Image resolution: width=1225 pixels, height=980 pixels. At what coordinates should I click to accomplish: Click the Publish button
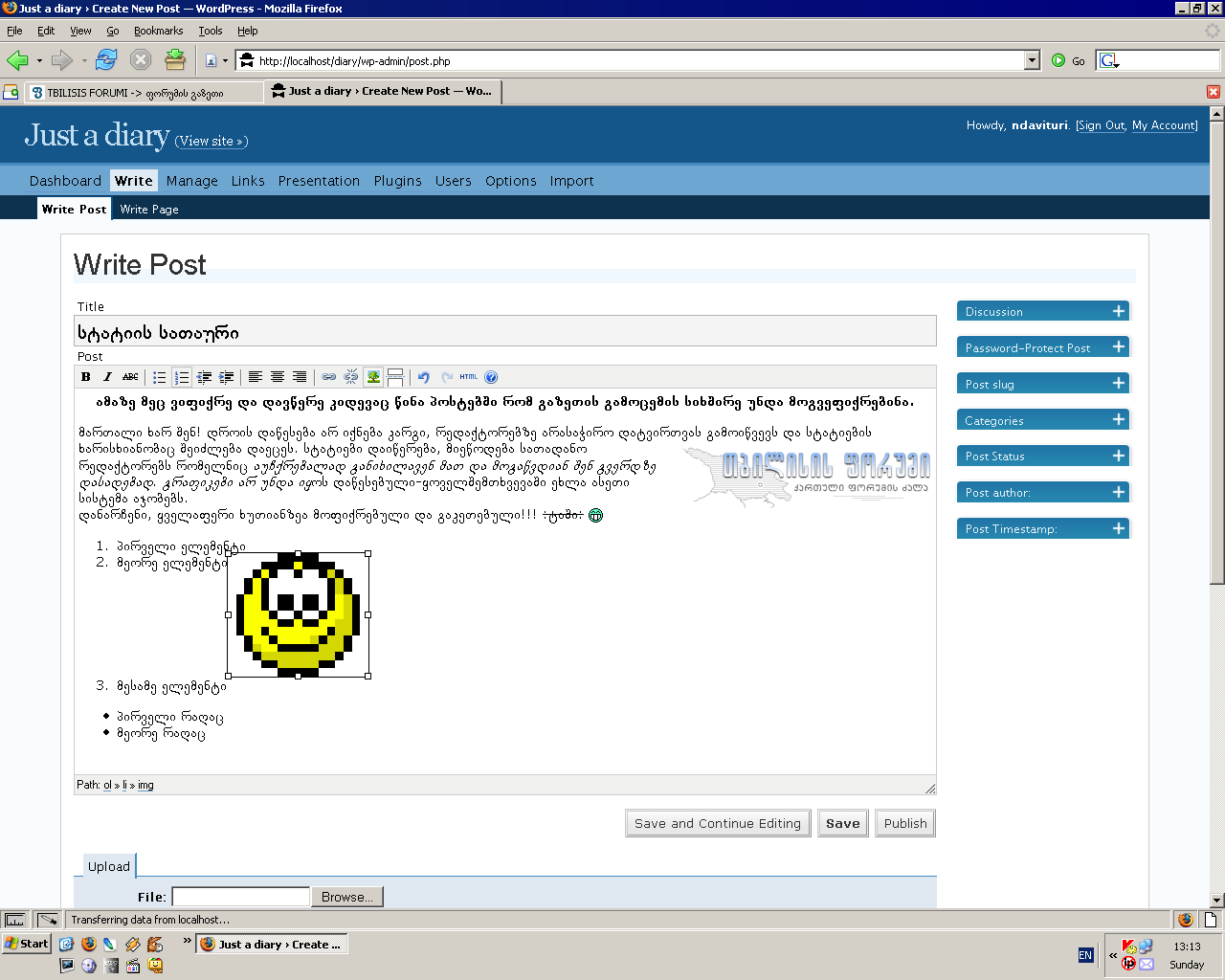(905, 823)
